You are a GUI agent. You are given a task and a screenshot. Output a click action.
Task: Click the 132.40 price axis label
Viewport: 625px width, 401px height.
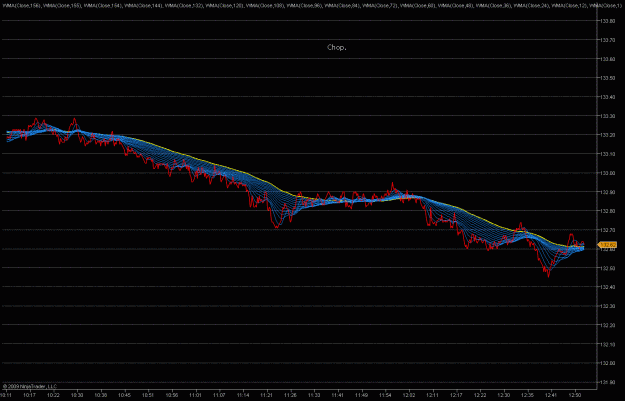tap(608, 287)
